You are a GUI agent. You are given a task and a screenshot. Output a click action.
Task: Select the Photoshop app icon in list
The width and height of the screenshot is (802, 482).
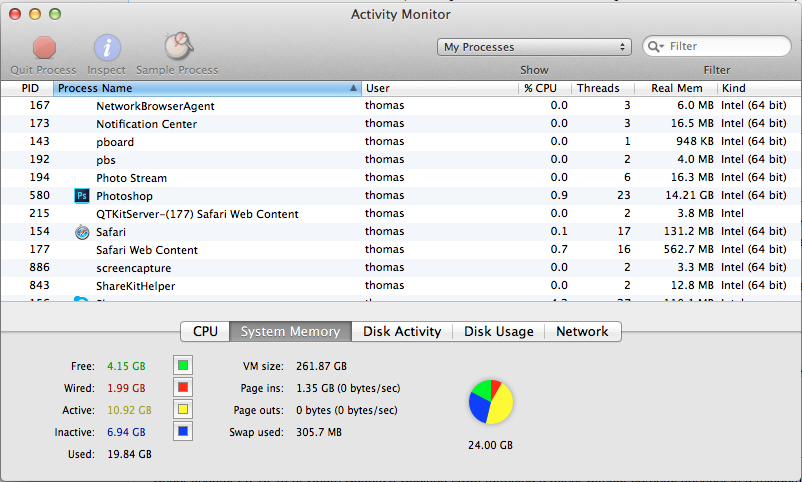tap(82, 195)
